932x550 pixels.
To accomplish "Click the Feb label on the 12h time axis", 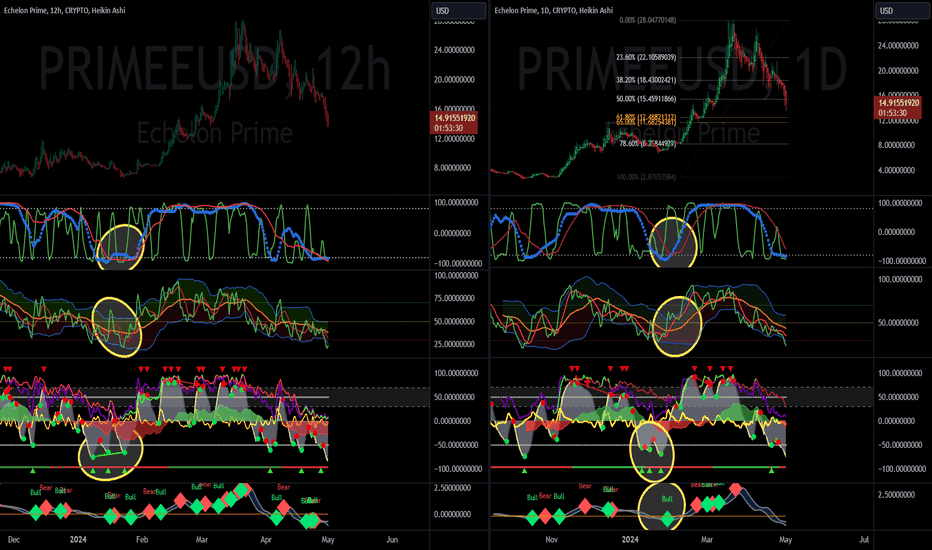I will coord(141,539).
